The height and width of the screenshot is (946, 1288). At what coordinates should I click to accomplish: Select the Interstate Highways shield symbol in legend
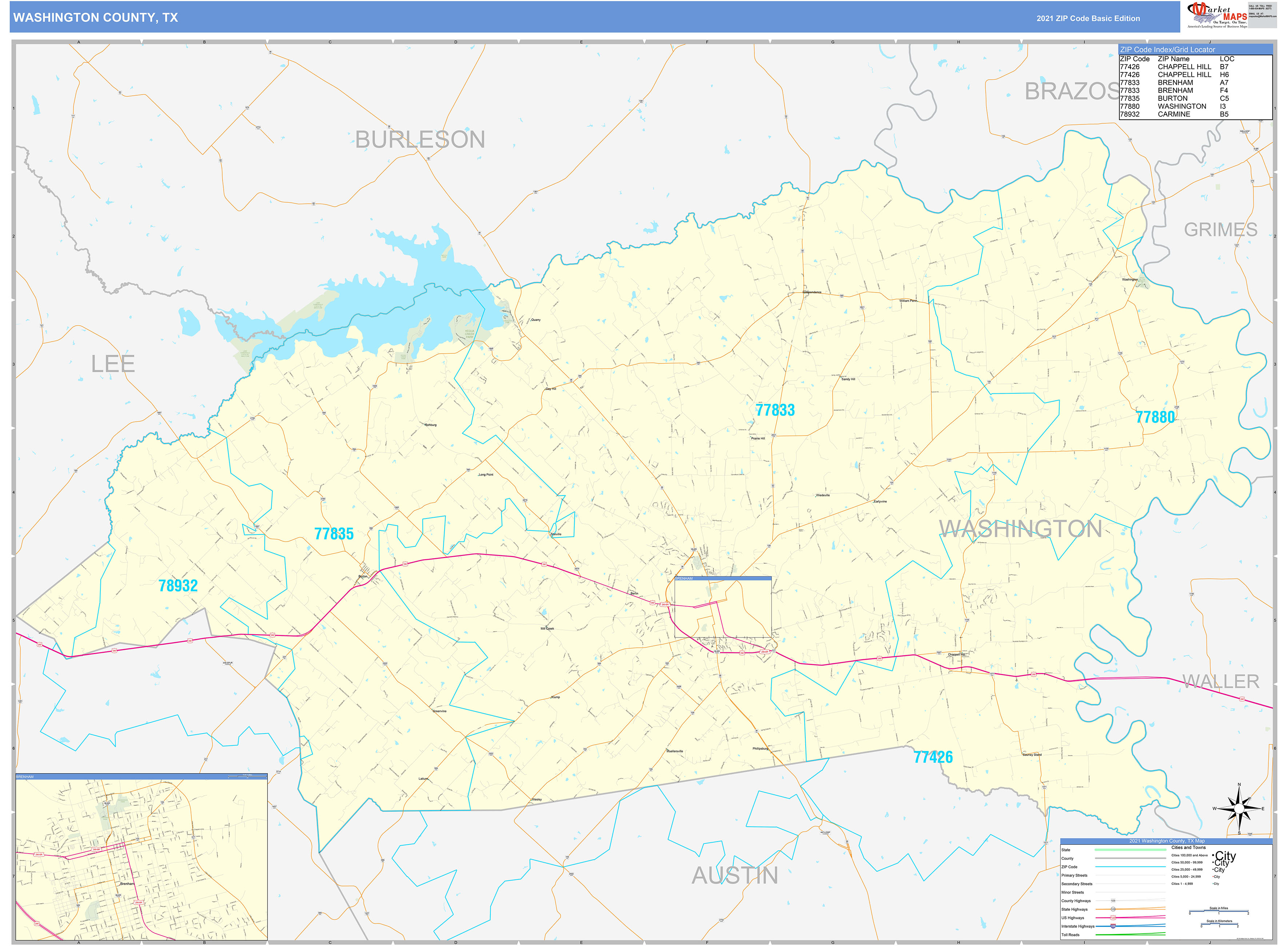(1113, 926)
